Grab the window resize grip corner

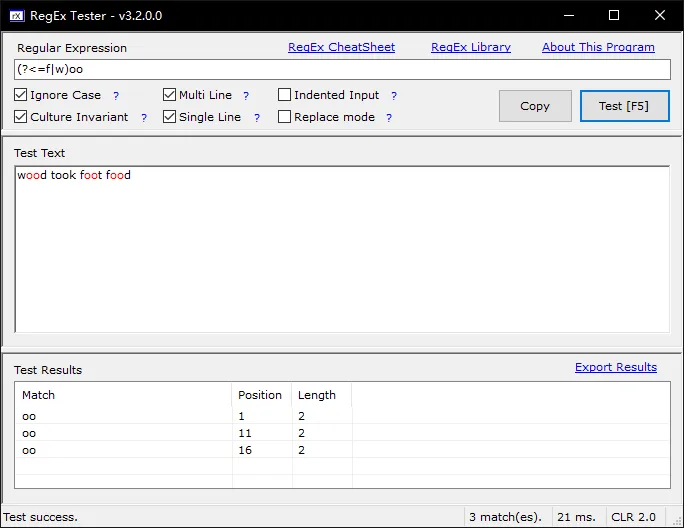point(677,521)
